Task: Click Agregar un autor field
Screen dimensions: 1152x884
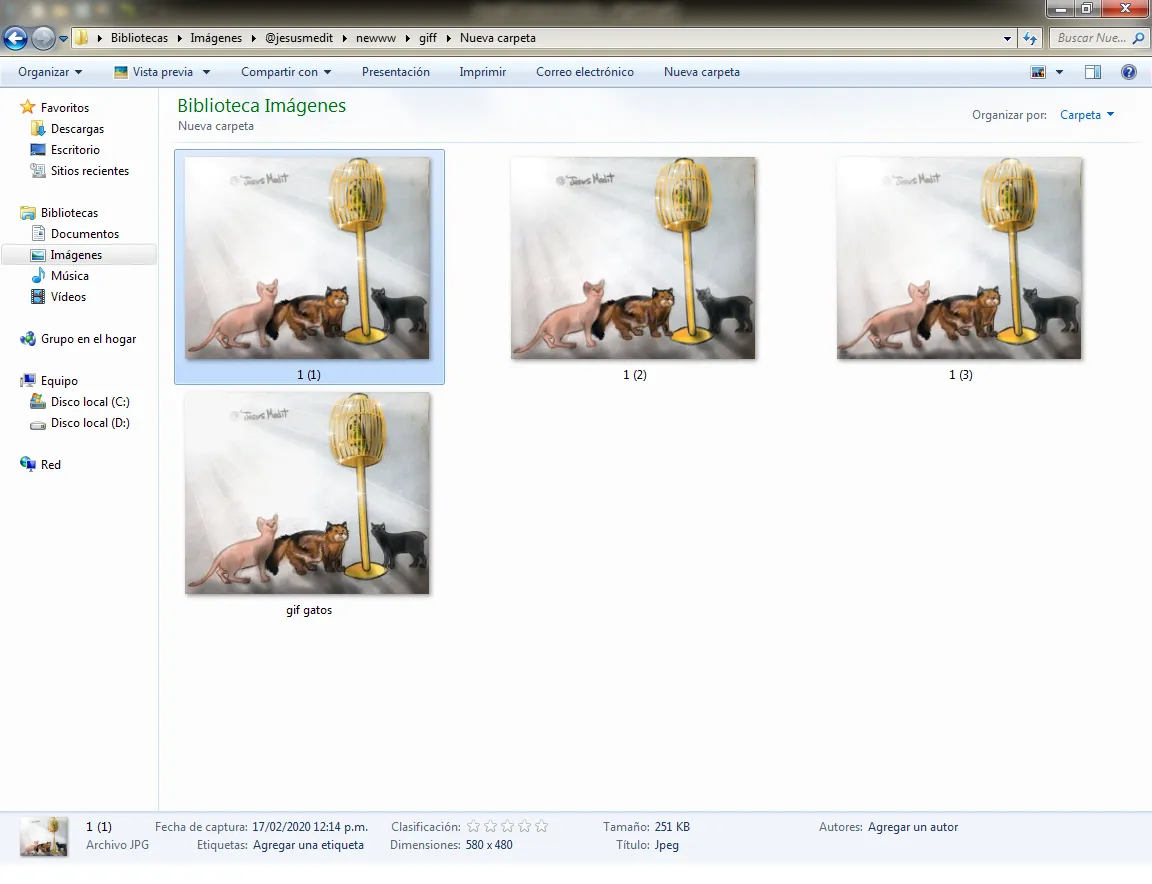Action: 912,827
